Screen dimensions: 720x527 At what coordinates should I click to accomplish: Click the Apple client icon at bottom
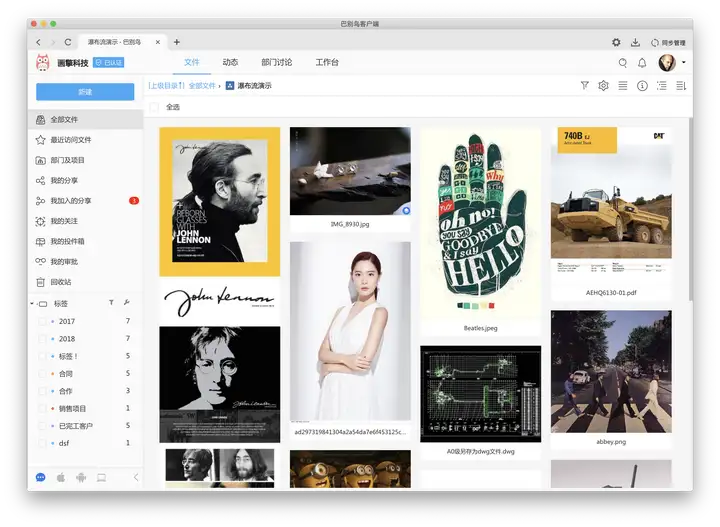pyautogui.click(x=61, y=477)
